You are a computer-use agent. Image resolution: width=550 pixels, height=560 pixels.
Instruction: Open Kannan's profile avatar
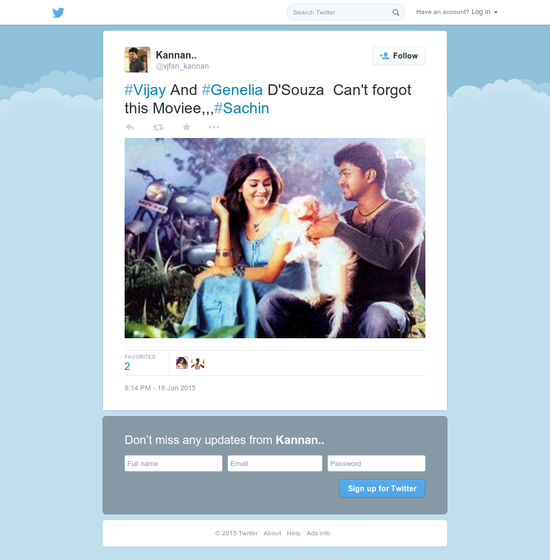pyautogui.click(x=137, y=60)
